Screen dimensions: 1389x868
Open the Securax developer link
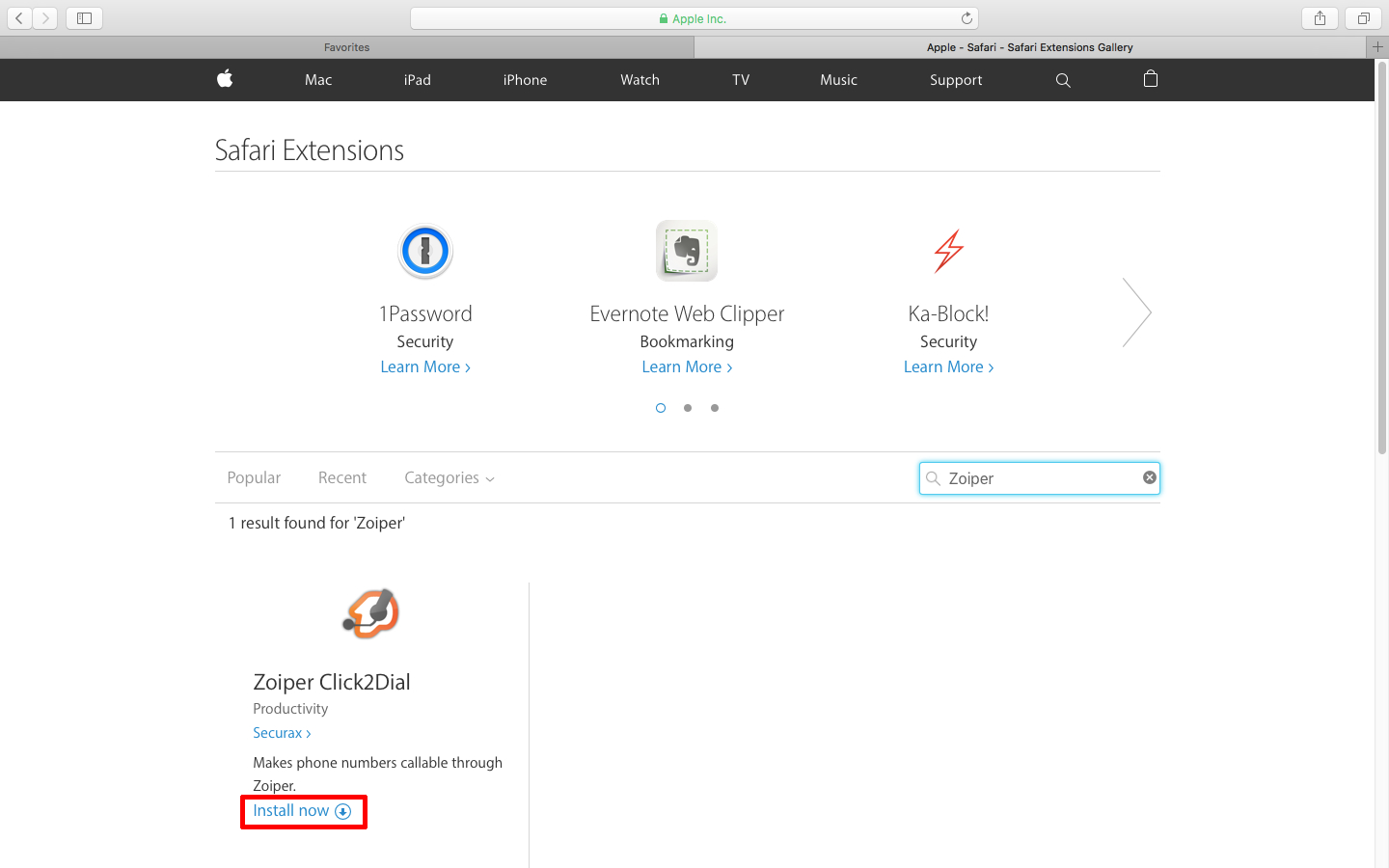coord(281,733)
